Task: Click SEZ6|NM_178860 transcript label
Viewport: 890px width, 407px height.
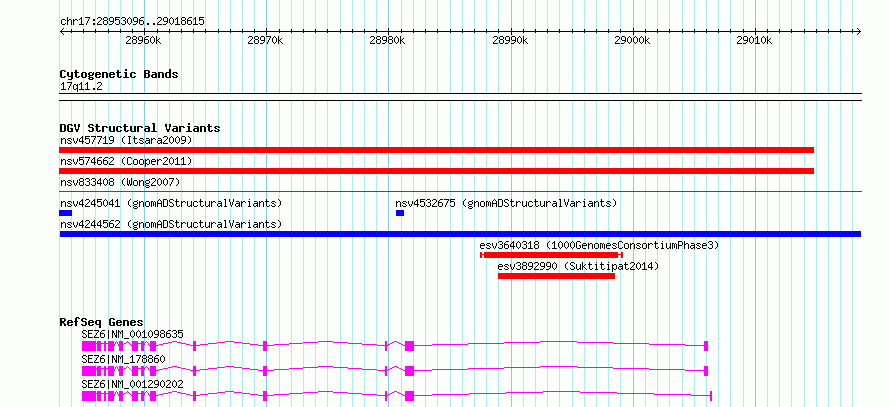Action: pyautogui.click(x=124, y=359)
